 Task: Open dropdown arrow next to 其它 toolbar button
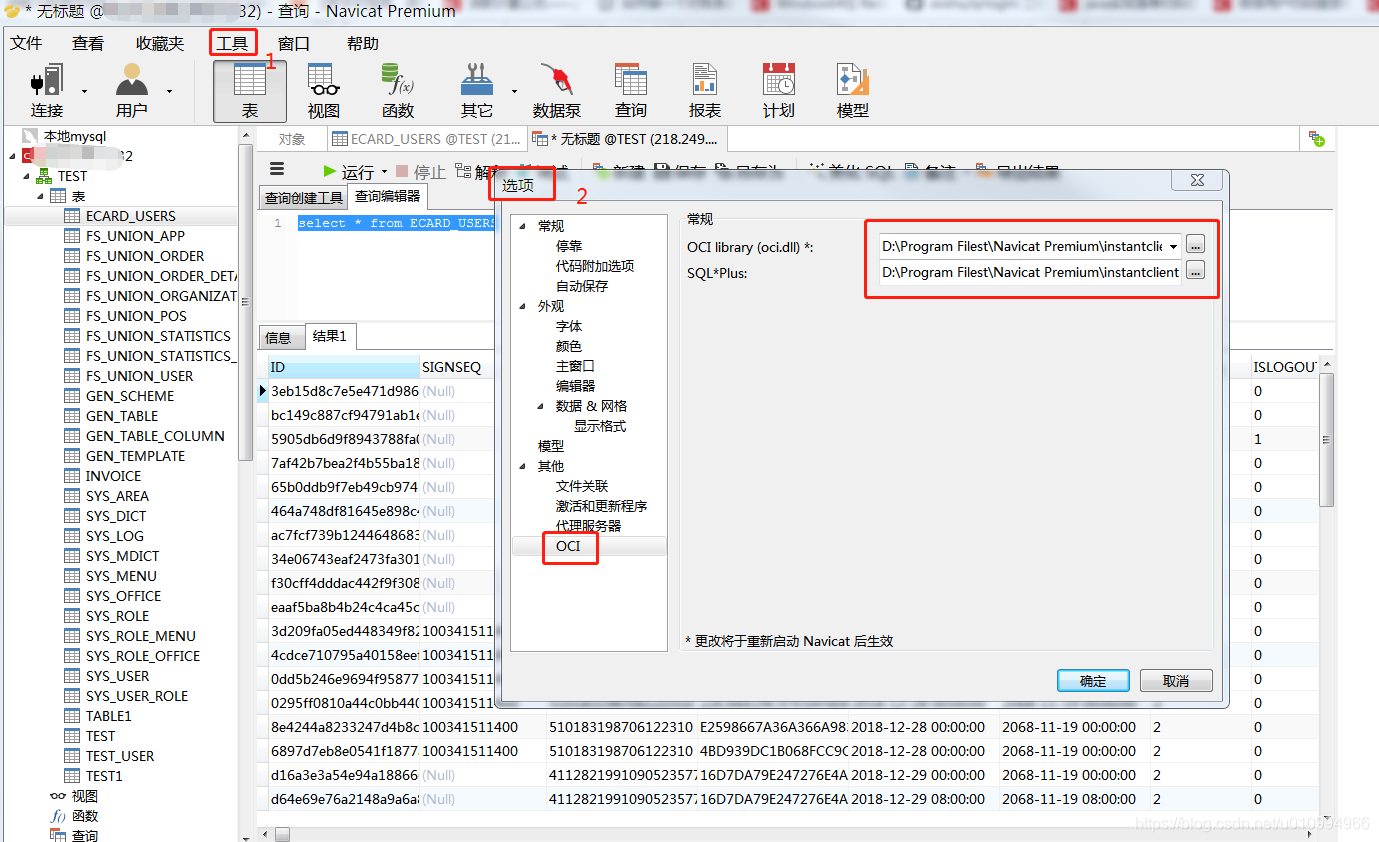click(x=514, y=91)
